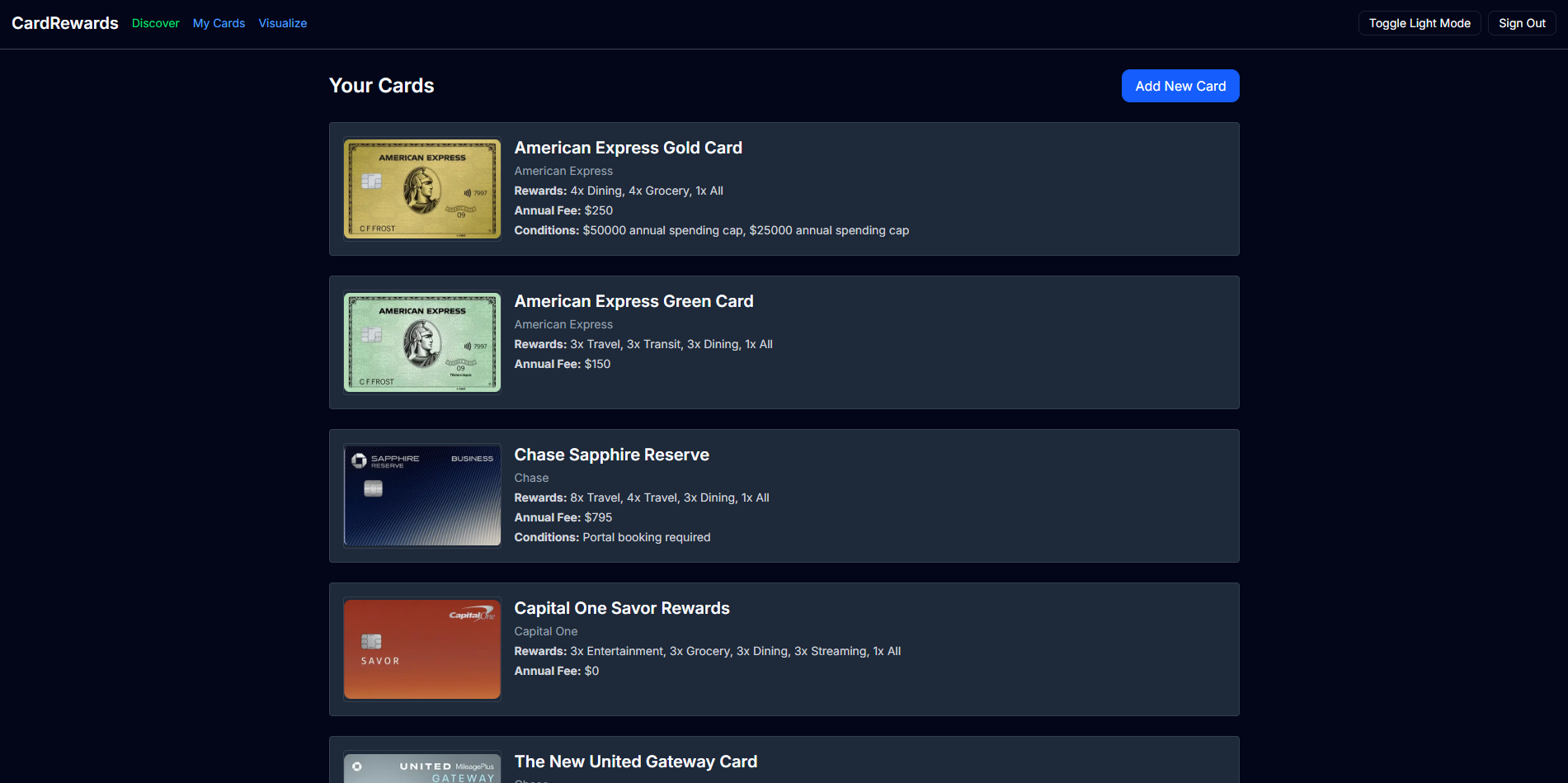Select the Sapphire Reserve 8x Travel rewards line
Viewport: 1568px width, 783px height.
(642, 498)
